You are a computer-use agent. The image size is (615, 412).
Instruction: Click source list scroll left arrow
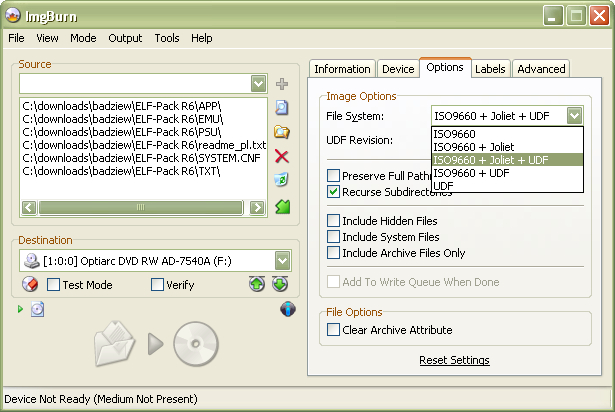click(29, 207)
